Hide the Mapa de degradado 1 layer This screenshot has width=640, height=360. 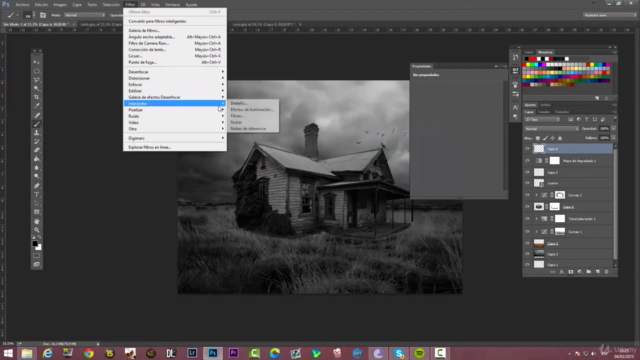[527, 161]
